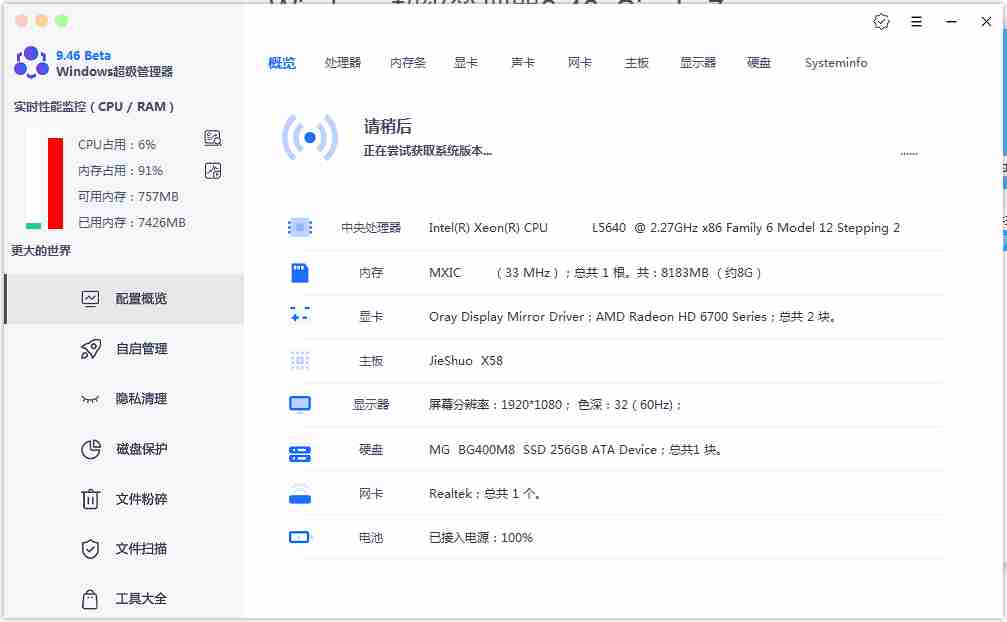Click the 显示器 monitor icon

[x=300, y=404]
